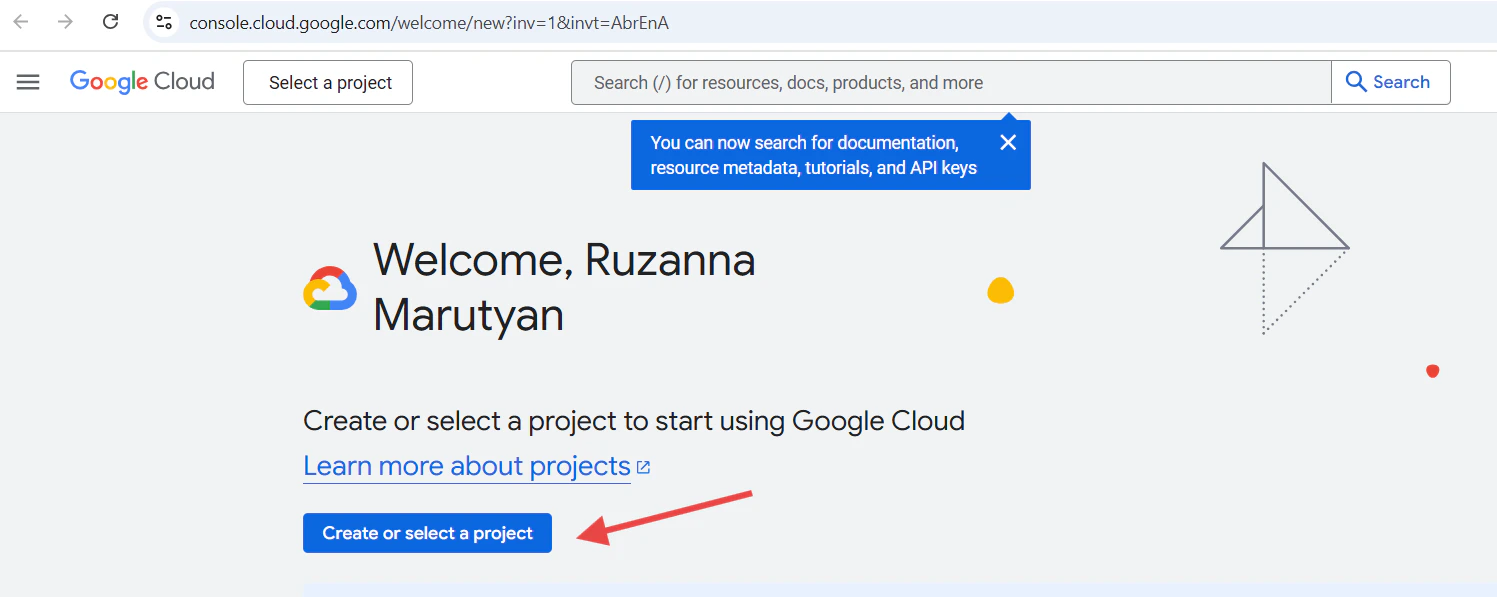Viewport: 1497px width, 597px height.
Task: Dismiss the documentation search notification
Action: pyautogui.click(x=1007, y=142)
